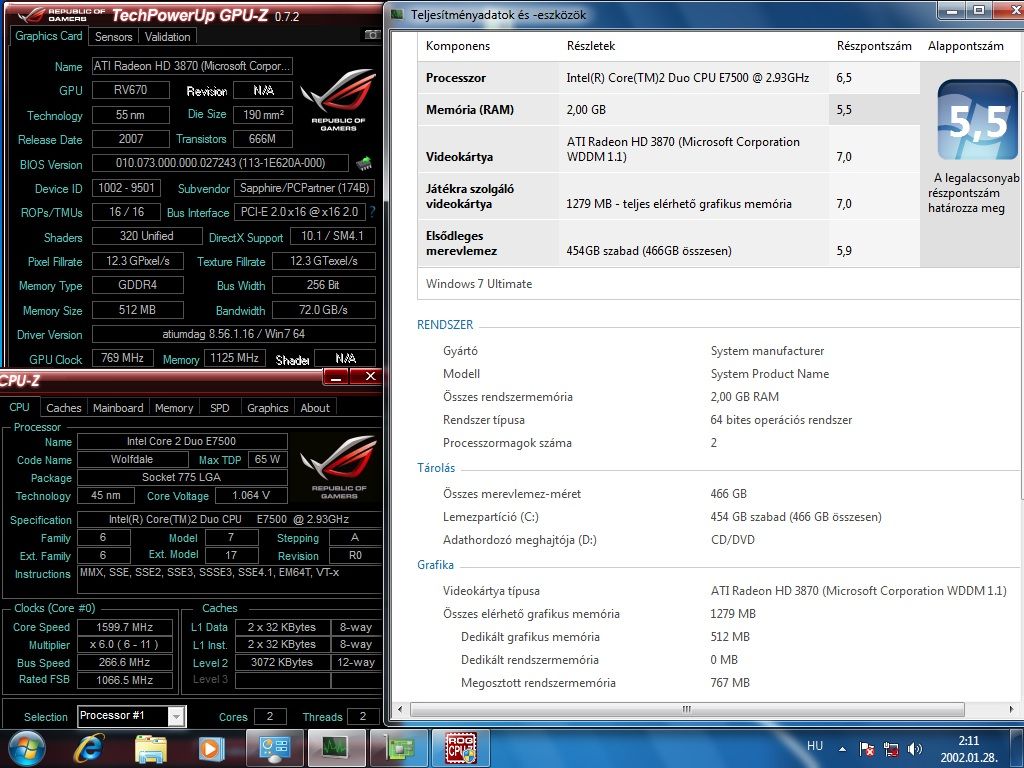Open the Graphics tab in CPU-Z
1024x768 pixels.
[268, 408]
